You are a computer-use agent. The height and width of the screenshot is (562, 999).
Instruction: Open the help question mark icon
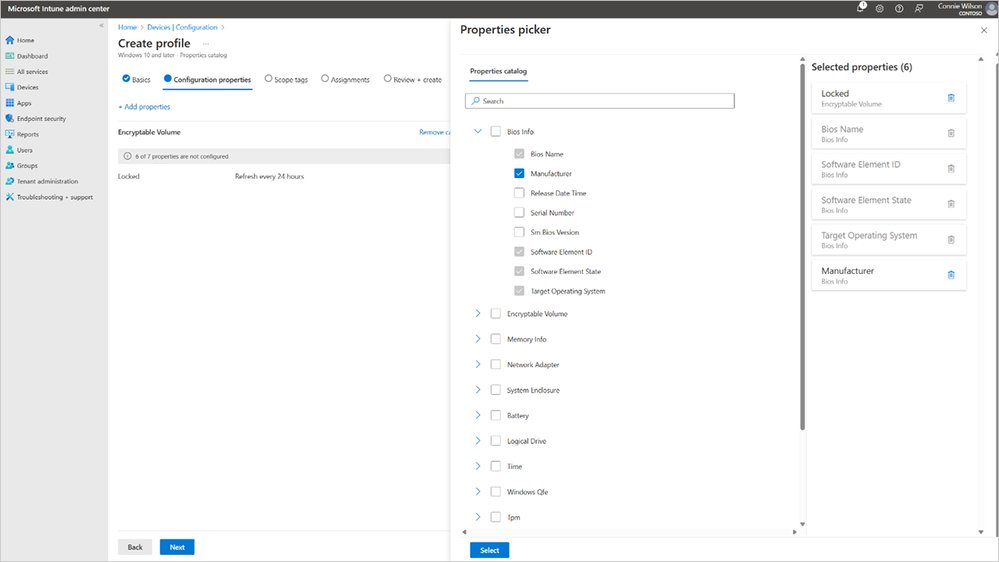click(x=899, y=8)
